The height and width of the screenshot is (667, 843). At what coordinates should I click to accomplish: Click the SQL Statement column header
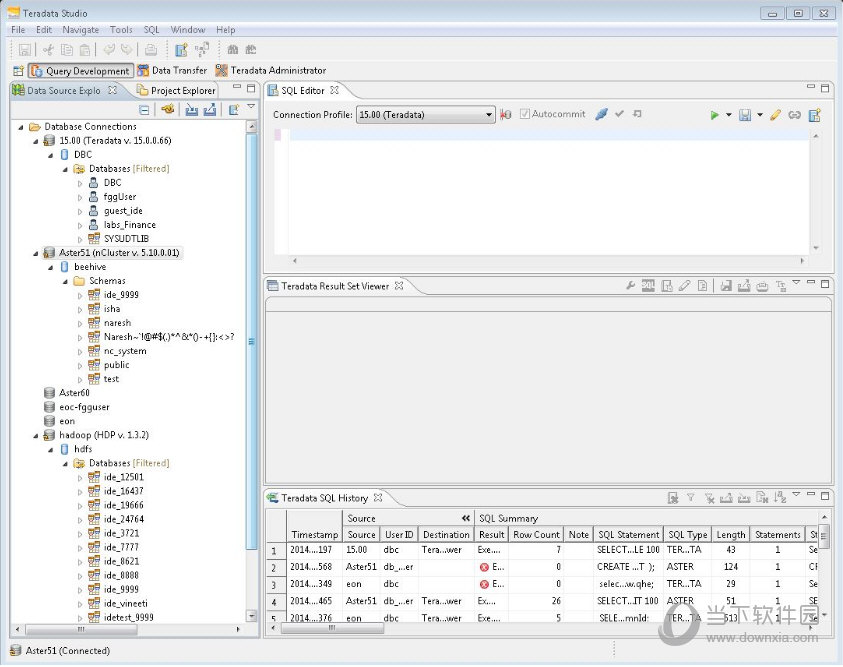[x=628, y=534]
